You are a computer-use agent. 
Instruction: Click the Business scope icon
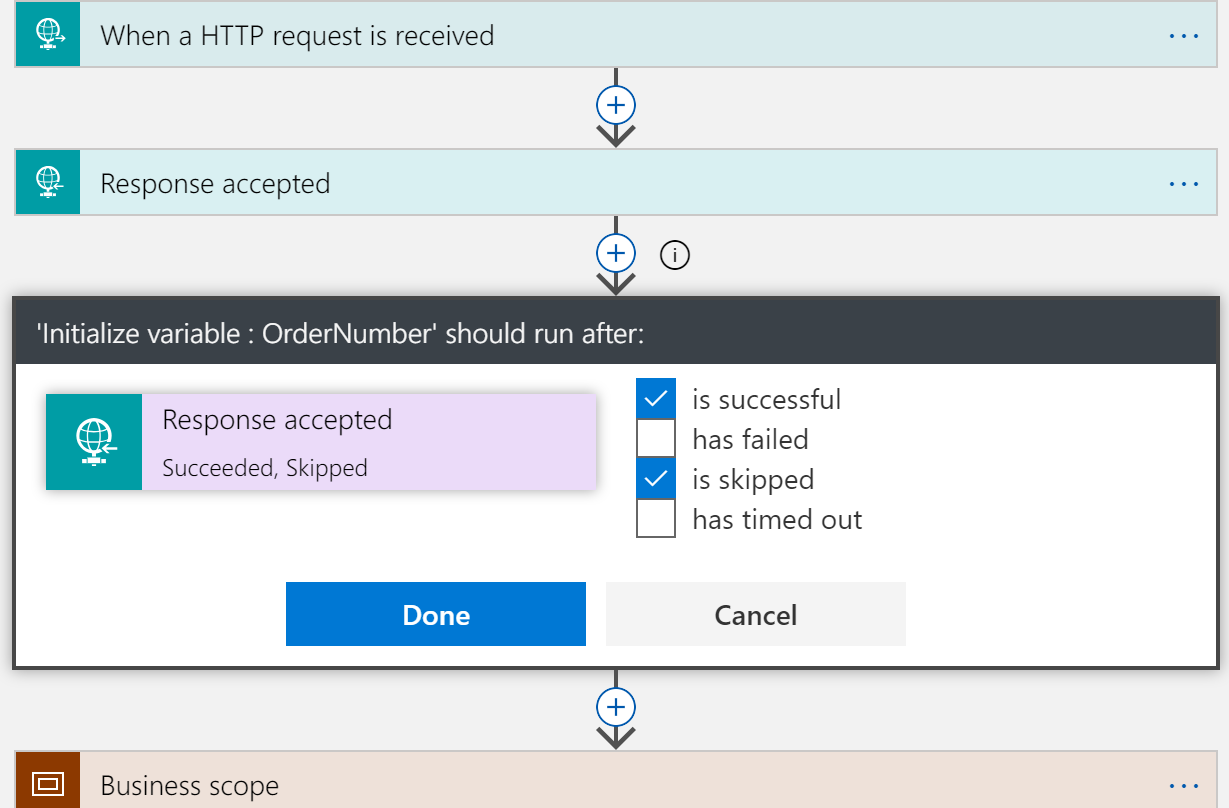click(x=47, y=784)
